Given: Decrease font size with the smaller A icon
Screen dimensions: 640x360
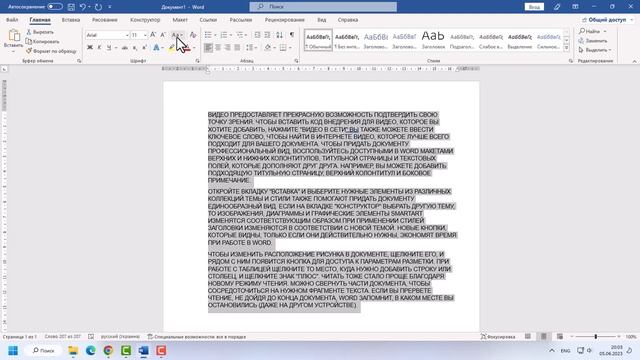Looking at the screenshot, I should 163,35.
